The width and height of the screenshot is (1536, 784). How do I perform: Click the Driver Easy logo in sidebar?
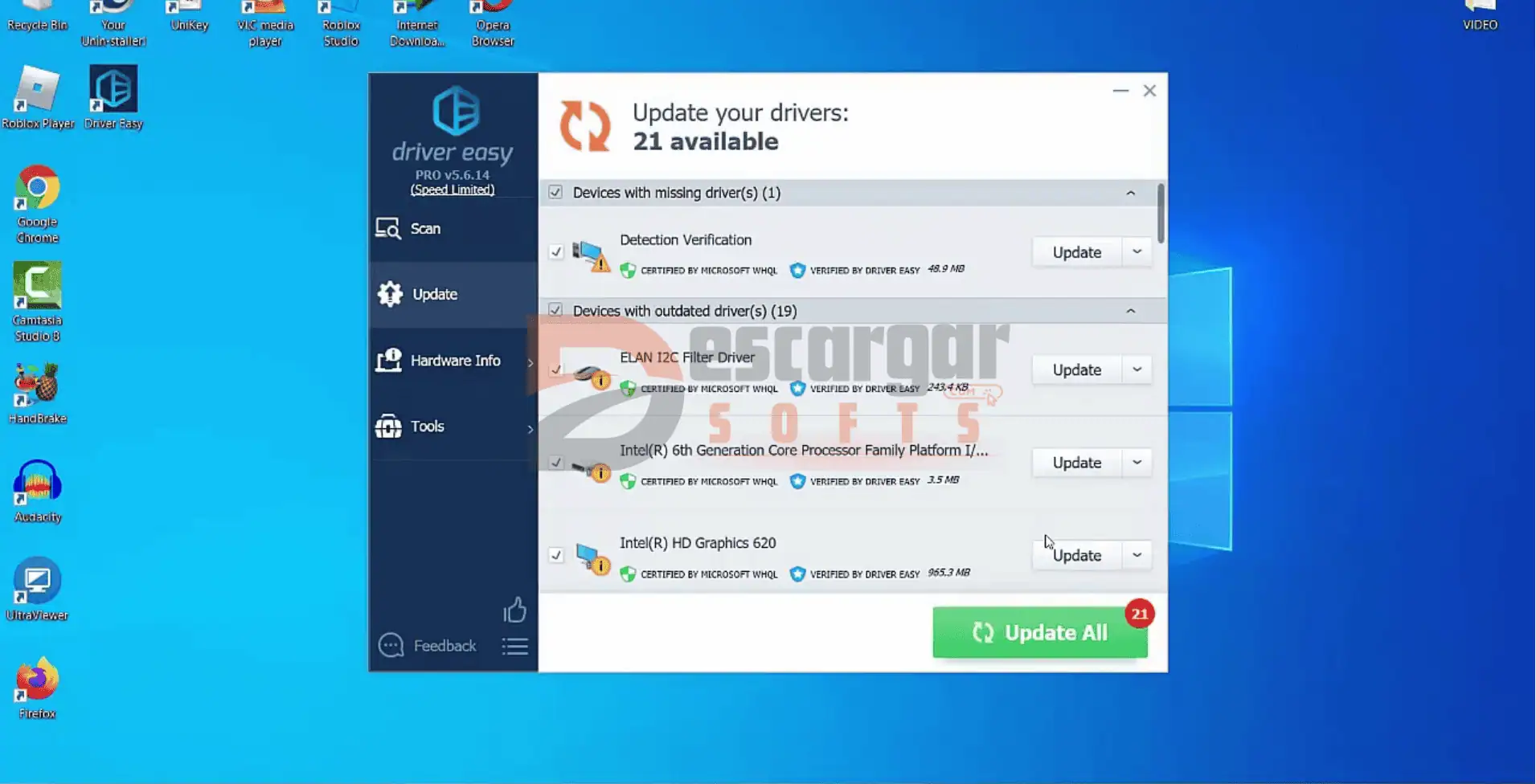coord(455,112)
